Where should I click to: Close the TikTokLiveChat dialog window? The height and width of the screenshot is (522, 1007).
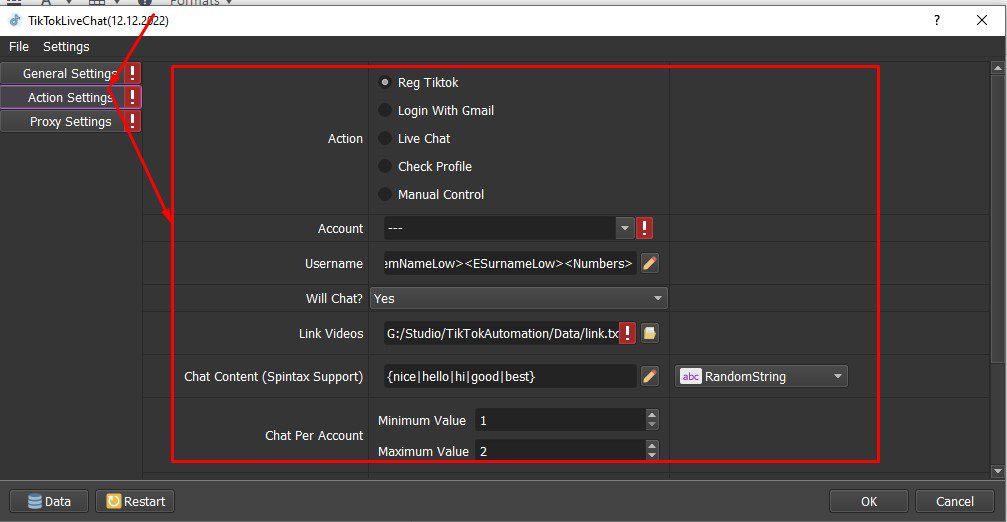click(982, 20)
